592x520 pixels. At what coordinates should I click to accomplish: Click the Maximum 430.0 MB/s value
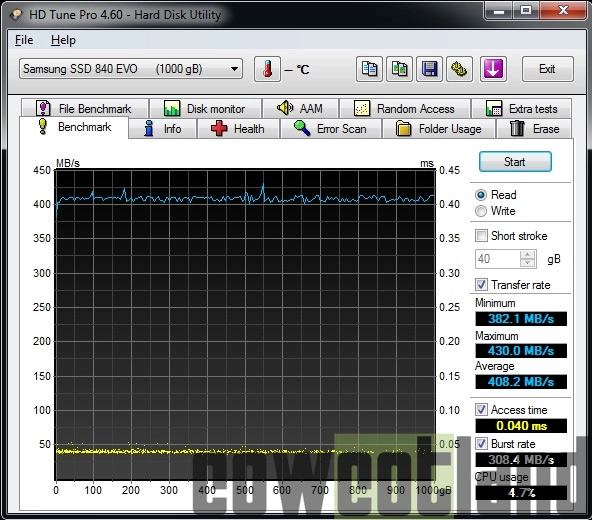point(521,351)
